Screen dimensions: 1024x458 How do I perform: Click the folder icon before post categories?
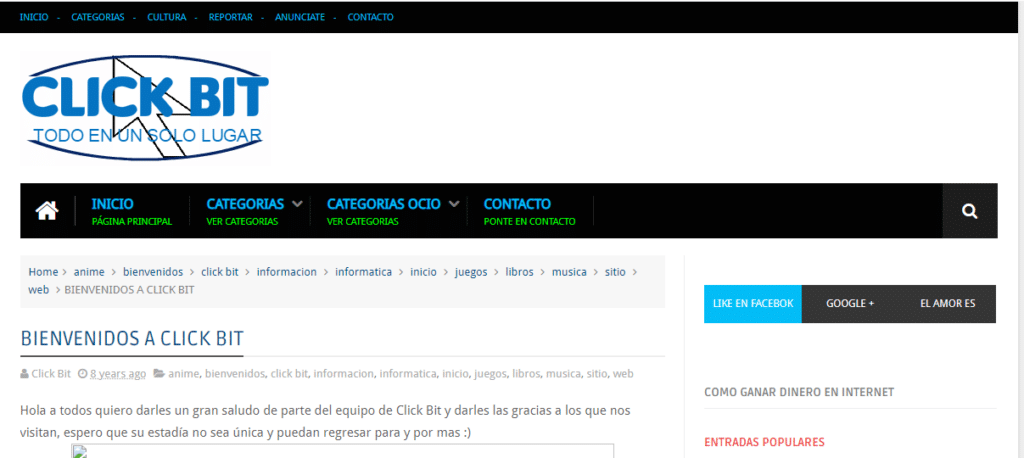point(159,374)
